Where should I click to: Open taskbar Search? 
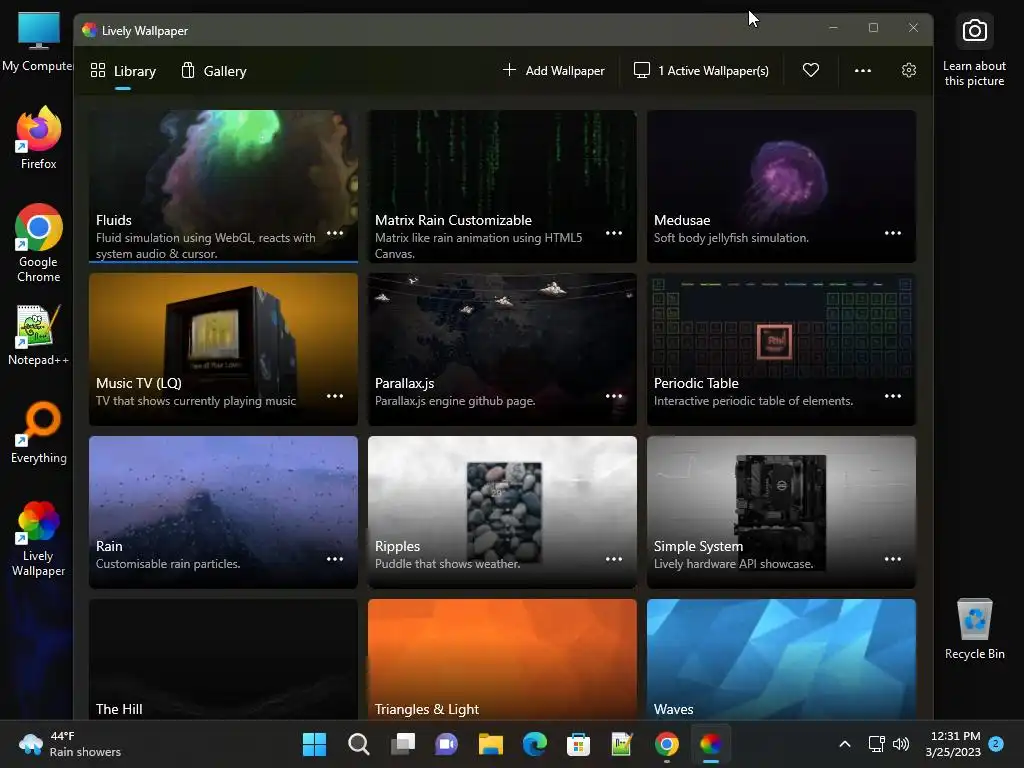359,744
